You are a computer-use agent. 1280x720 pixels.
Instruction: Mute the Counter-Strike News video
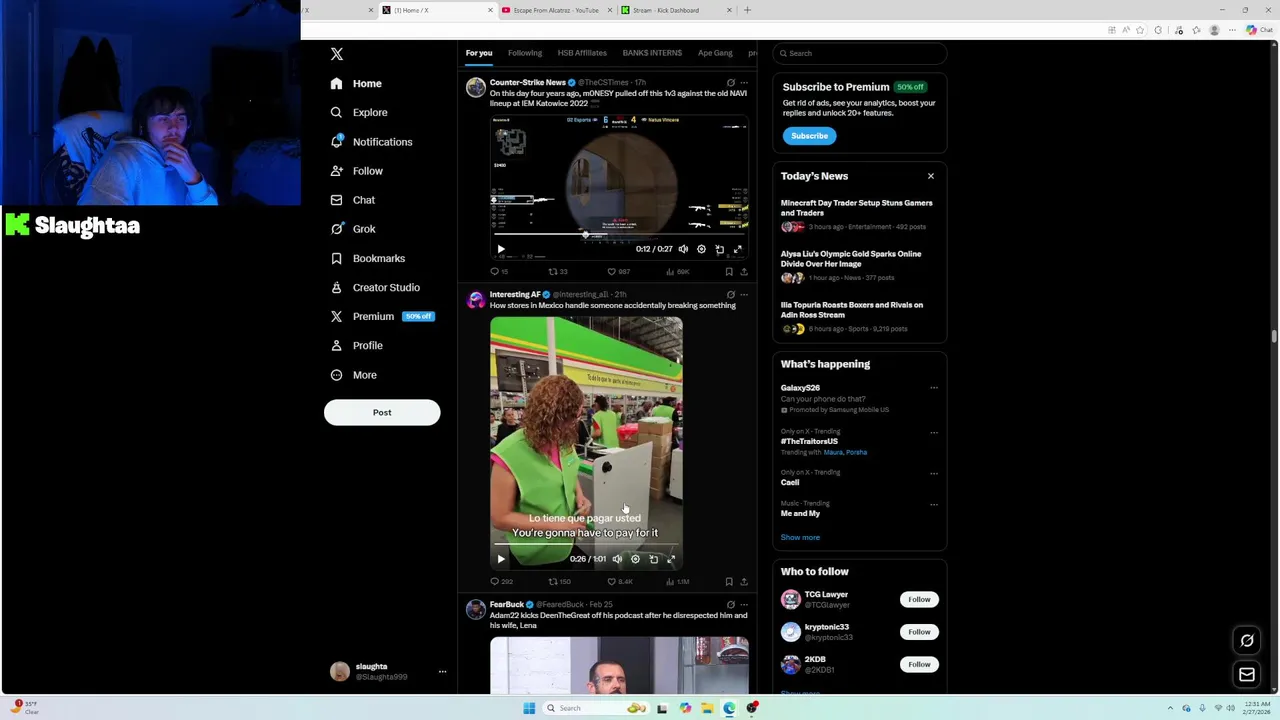[x=683, y=249]
